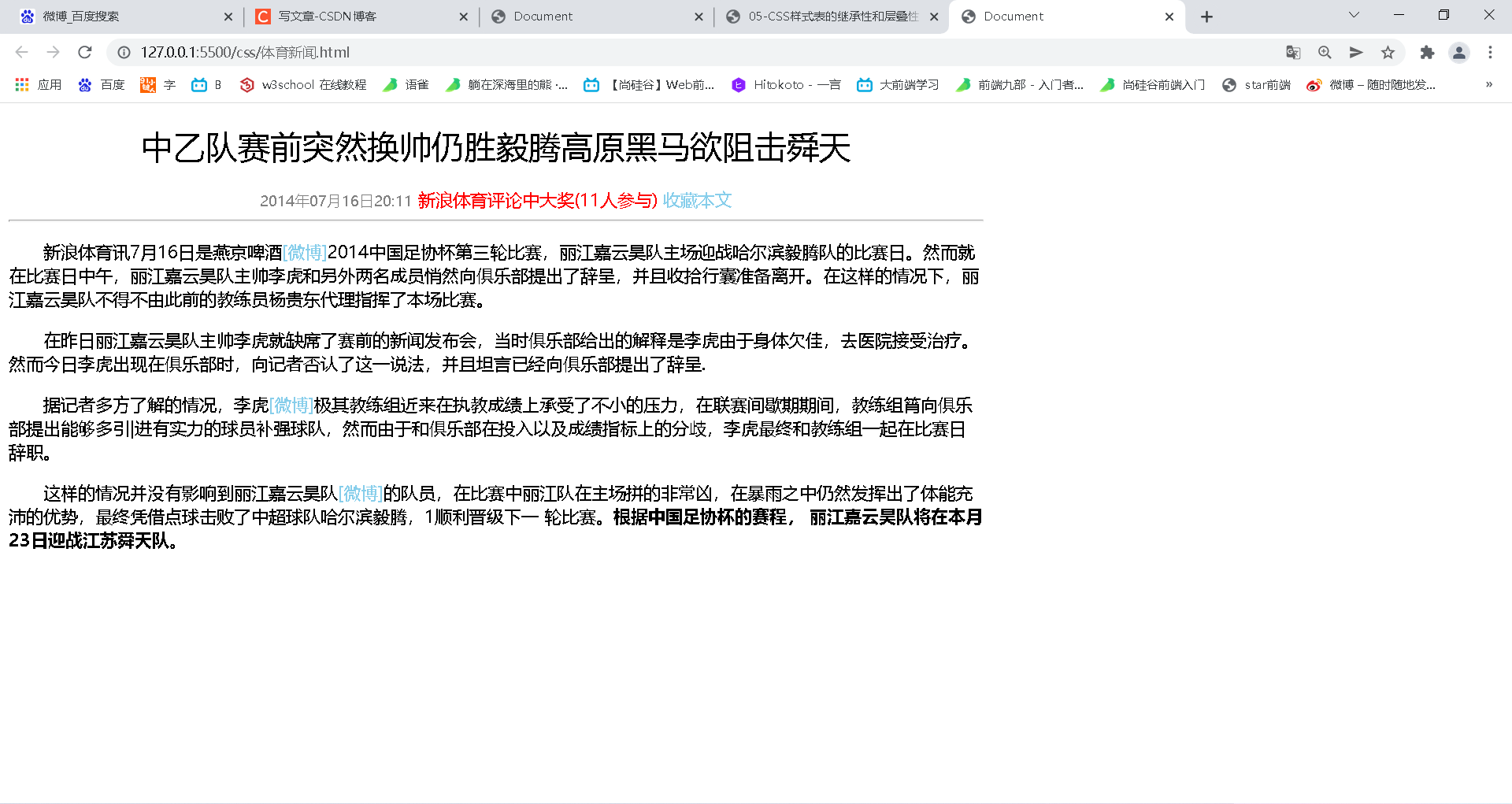
Task: Click the 收藏本文 link
Action: point(697,201)
